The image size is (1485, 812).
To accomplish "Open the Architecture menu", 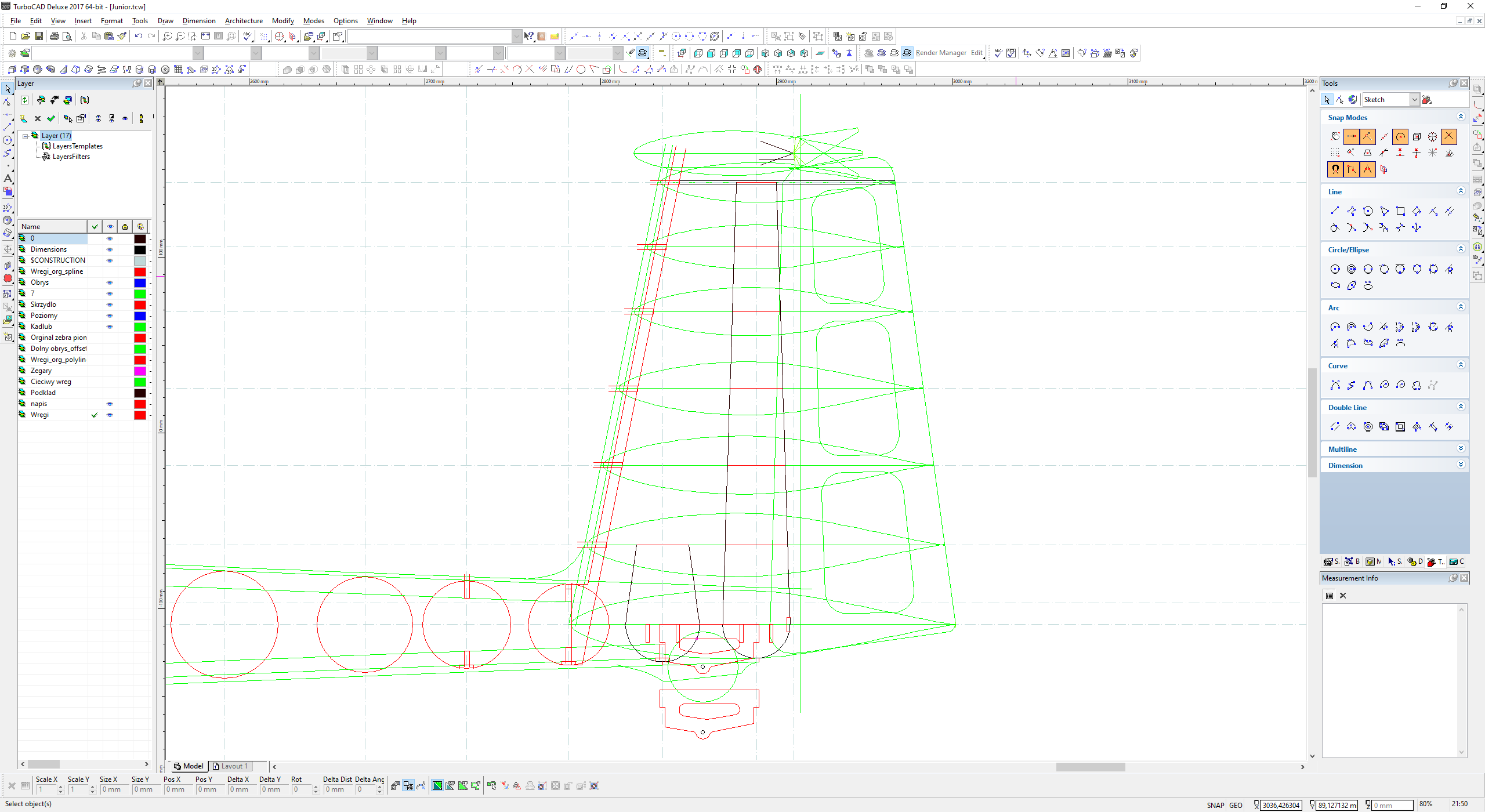I will coord(244,21).
